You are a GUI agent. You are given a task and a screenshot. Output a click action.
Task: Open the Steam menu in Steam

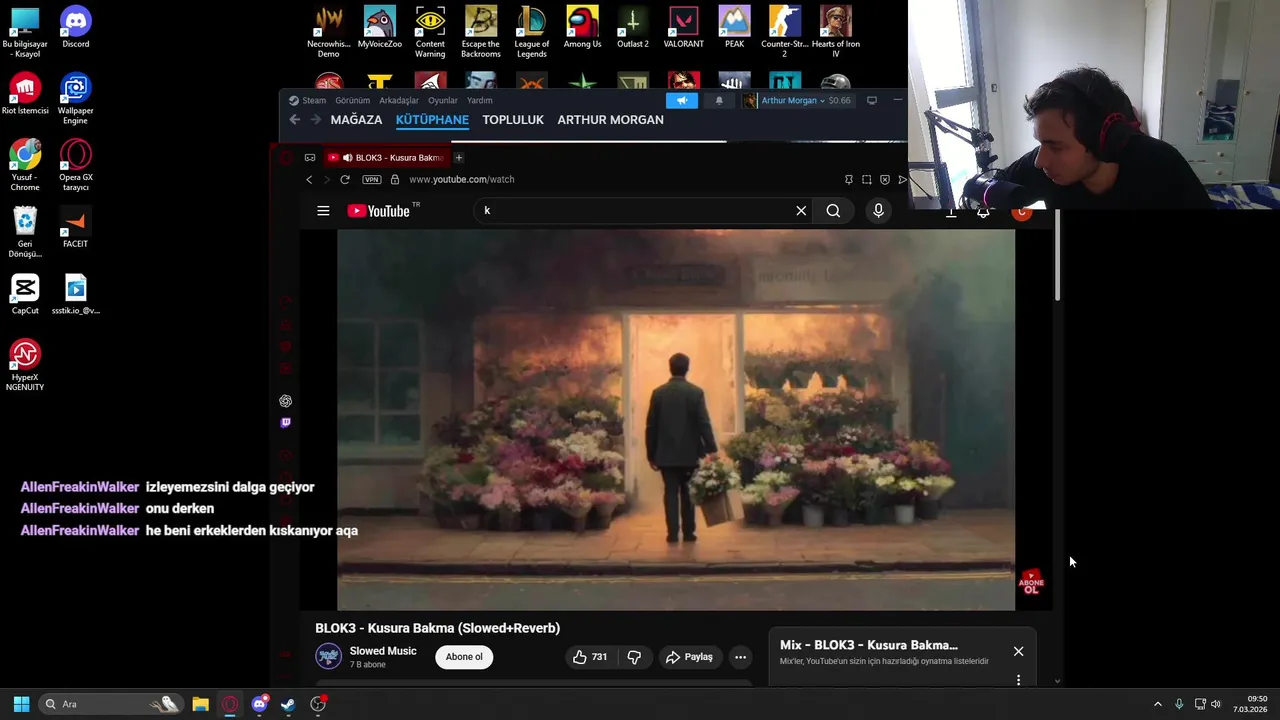point(307,100)
